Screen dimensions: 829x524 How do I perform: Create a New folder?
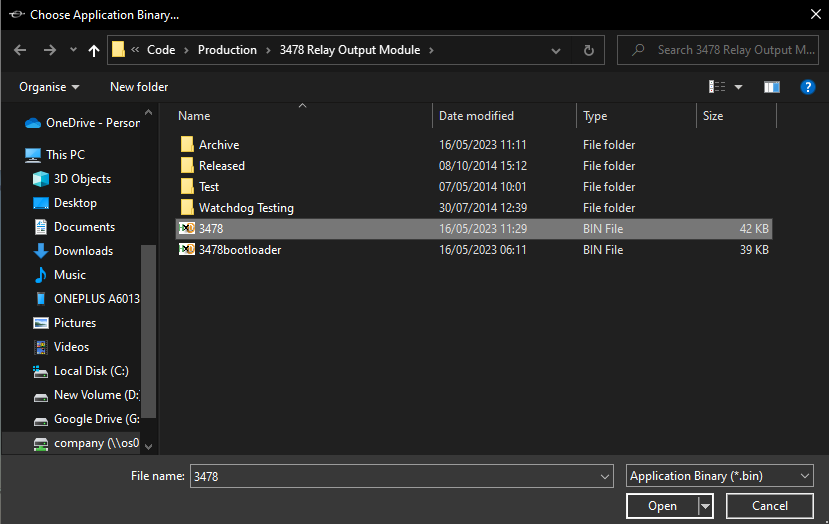(139, 87)
